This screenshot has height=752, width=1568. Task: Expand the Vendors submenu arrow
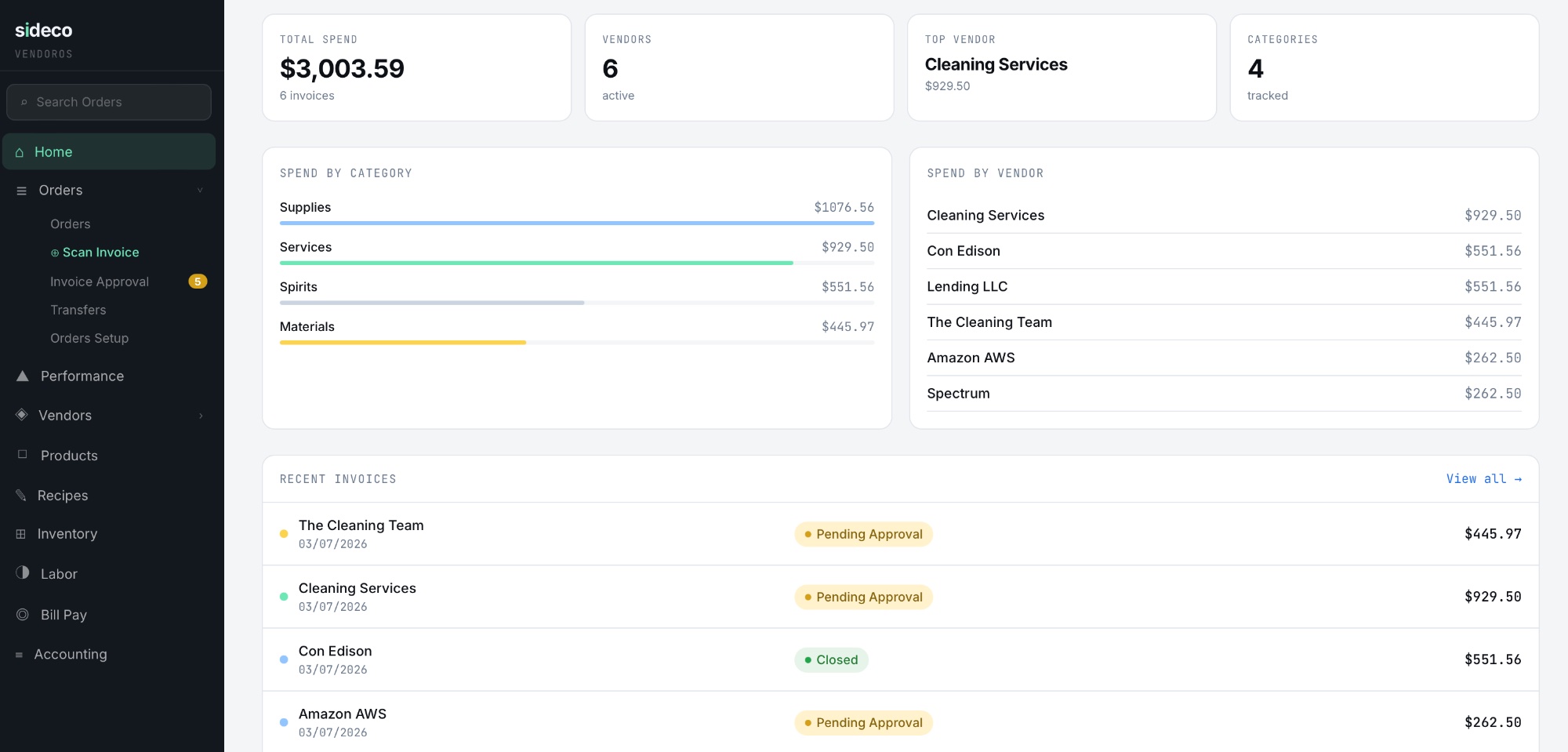(x=201, y=416)
